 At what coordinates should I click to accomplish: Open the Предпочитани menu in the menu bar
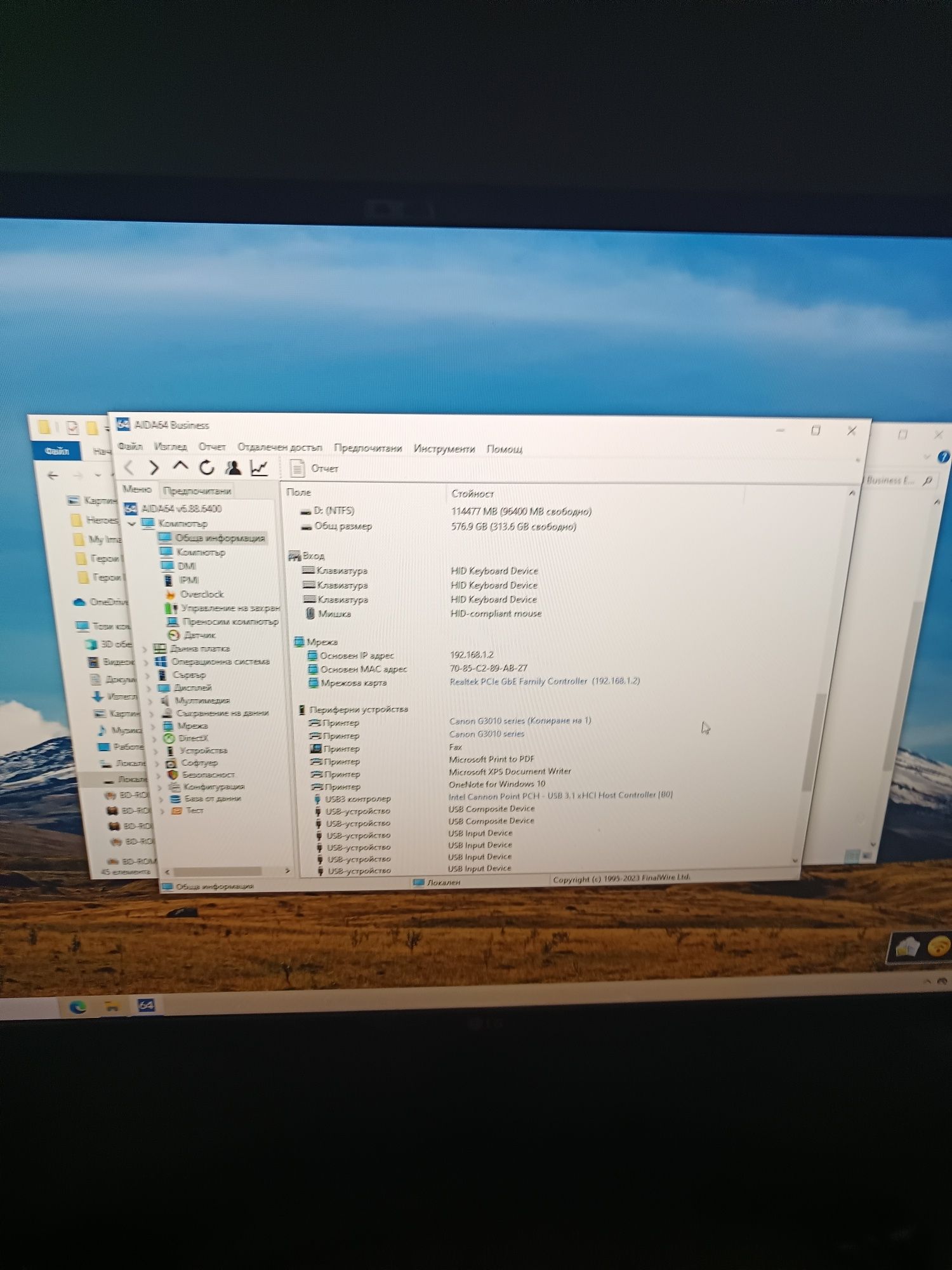(368, 448)
